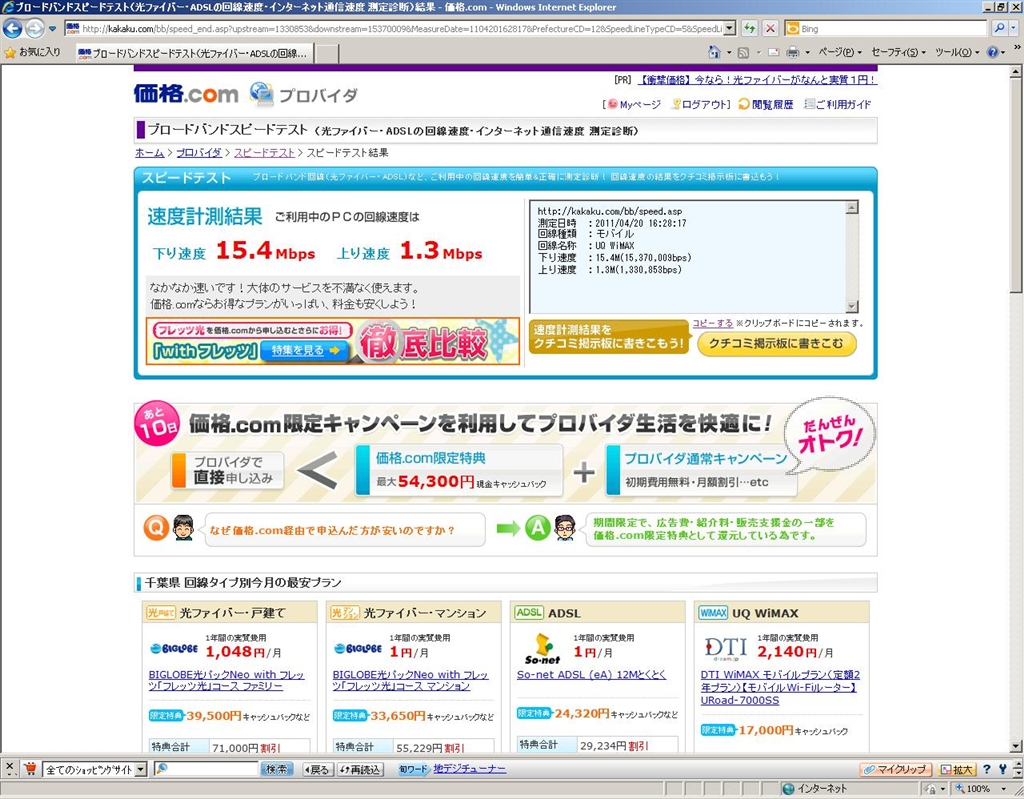Open the お気に入り favorites star button
1024x799 pixels.
pos(33,52)
